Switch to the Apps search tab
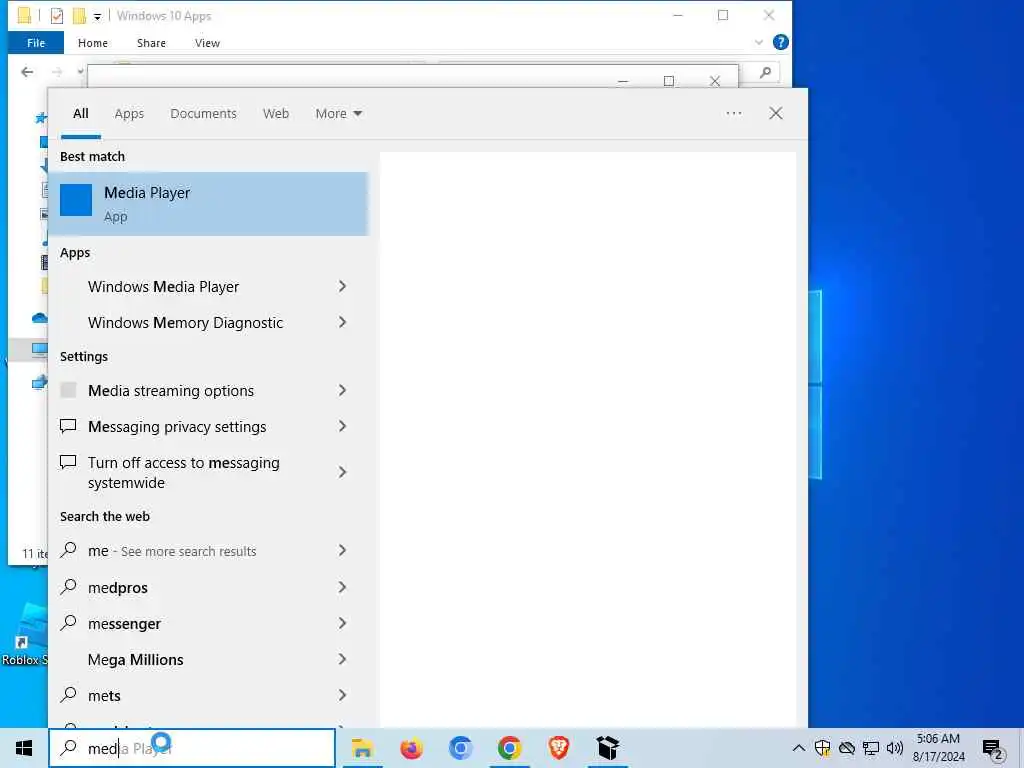Screen dimensions: 1024x768 pyautogui.click(x=129, y=114)
